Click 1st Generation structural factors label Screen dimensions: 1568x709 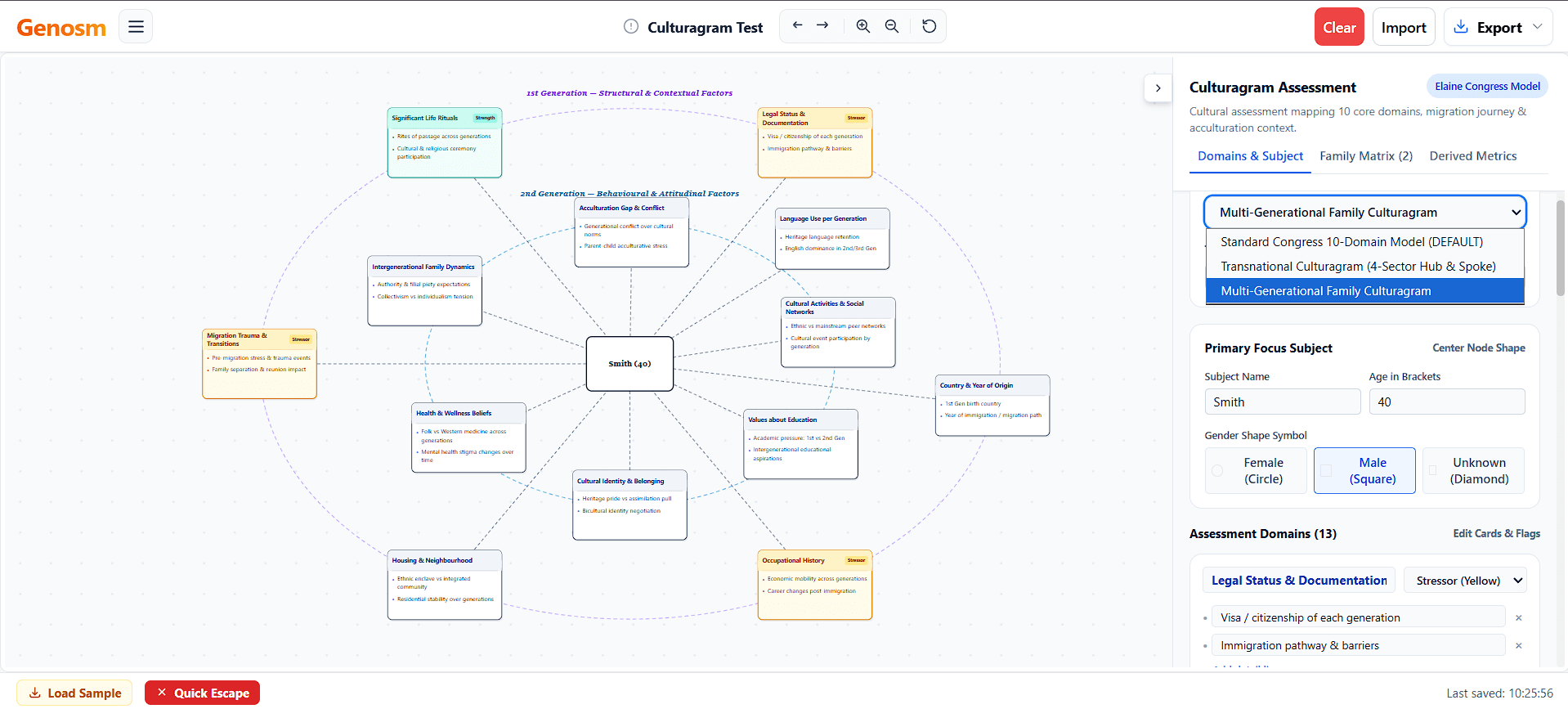click(x=629, y=93)
